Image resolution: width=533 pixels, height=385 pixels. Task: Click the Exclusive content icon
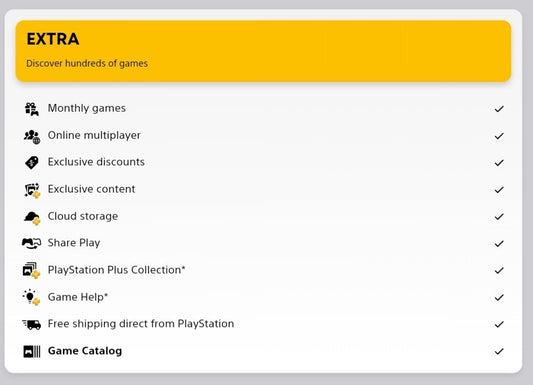[32, 190]
